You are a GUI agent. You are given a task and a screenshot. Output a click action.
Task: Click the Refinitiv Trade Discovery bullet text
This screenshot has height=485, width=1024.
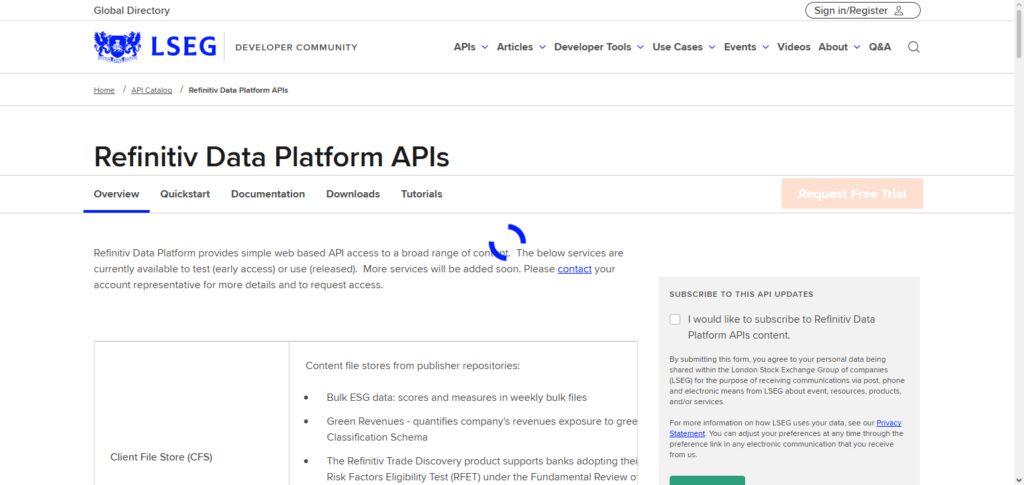click(x=482, y=469)
